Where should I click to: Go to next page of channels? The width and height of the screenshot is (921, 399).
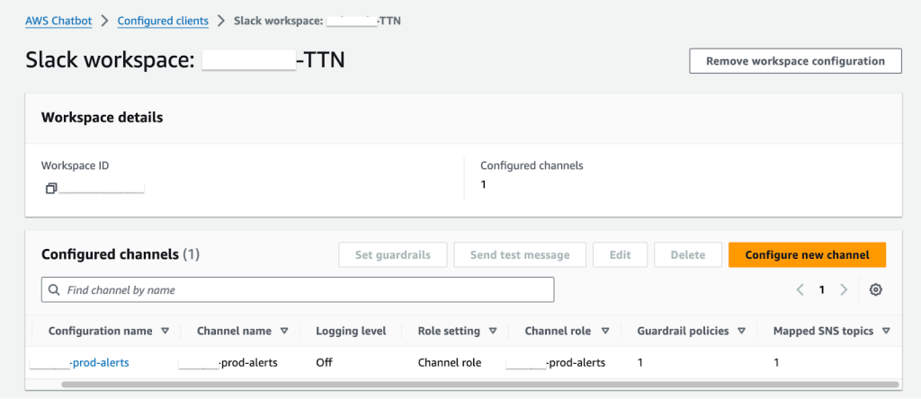(843, 290)
